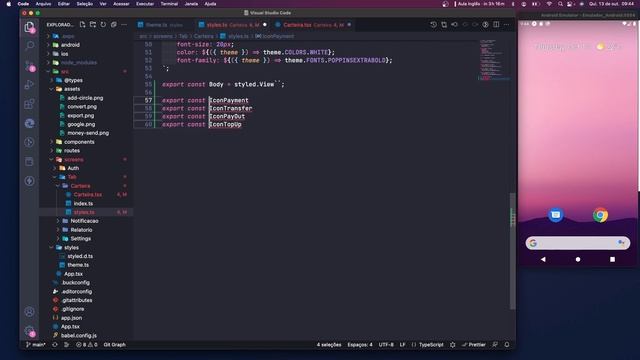The height and width of the screenshot is (360, 640).
Task: Open the Search view in activity bar
Action: tap(29, 46)
